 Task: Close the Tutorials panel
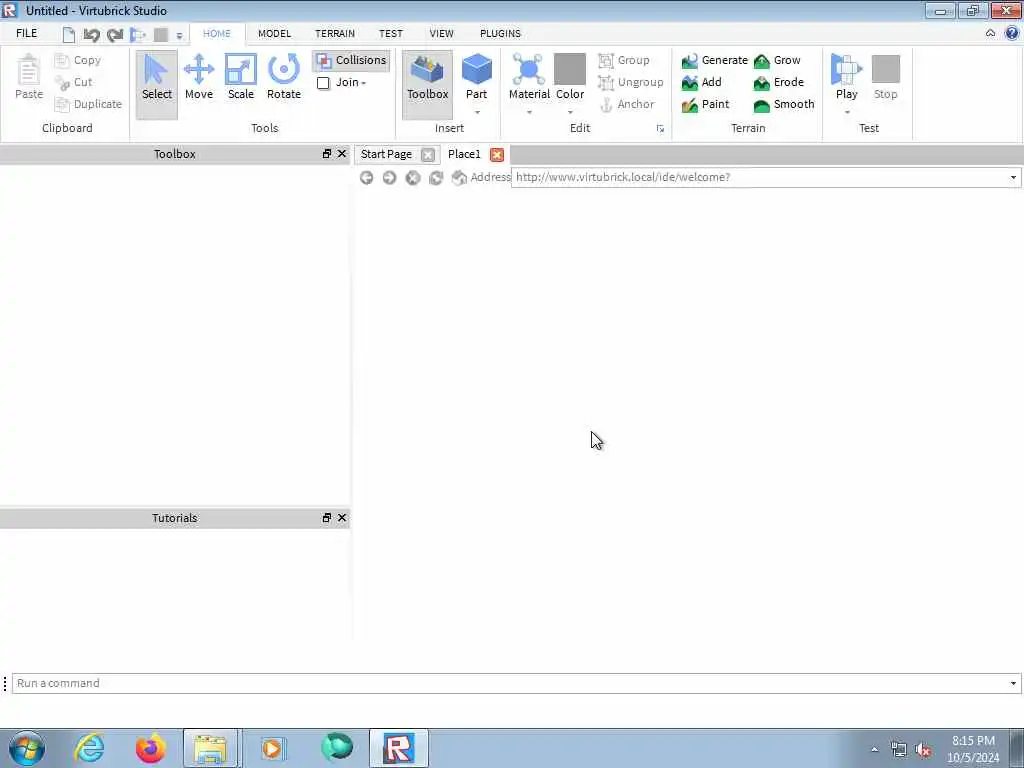(x=342, y=518)
